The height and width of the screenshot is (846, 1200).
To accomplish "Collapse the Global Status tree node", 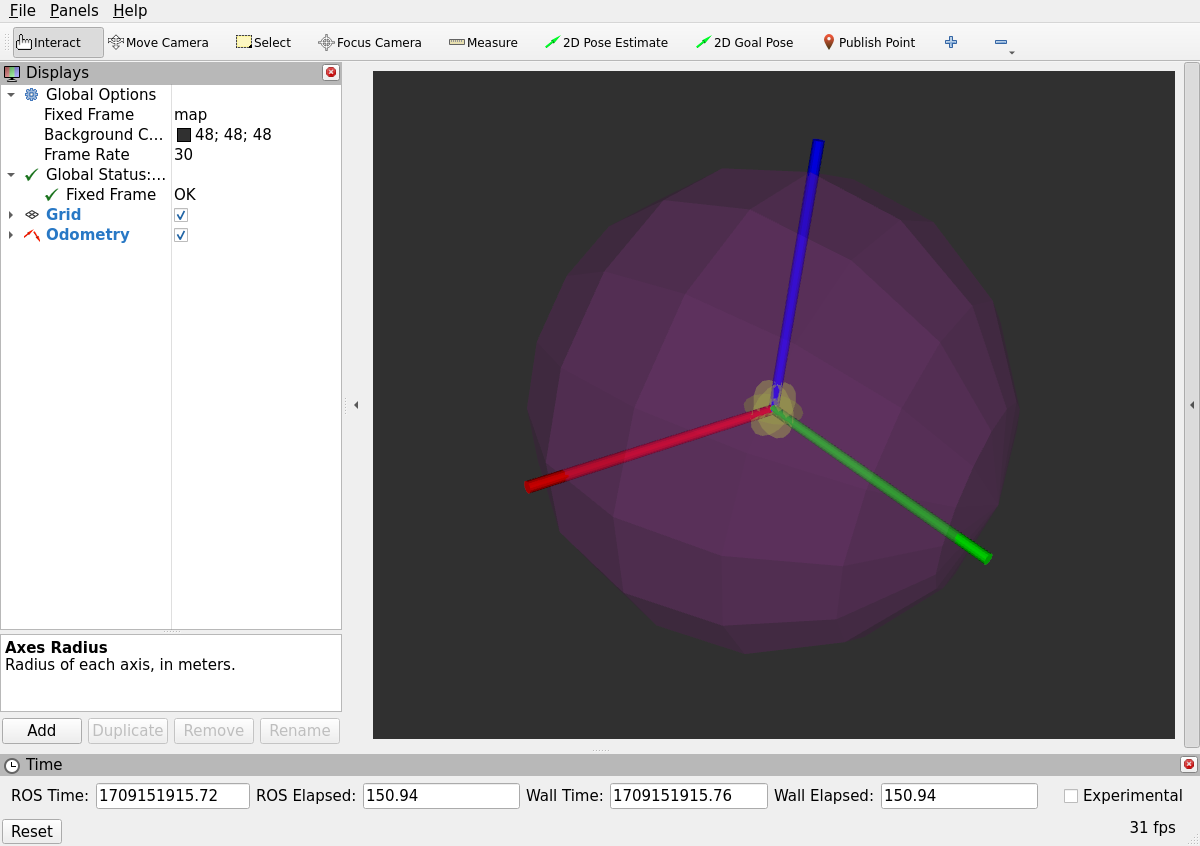I will coord(11,174).
